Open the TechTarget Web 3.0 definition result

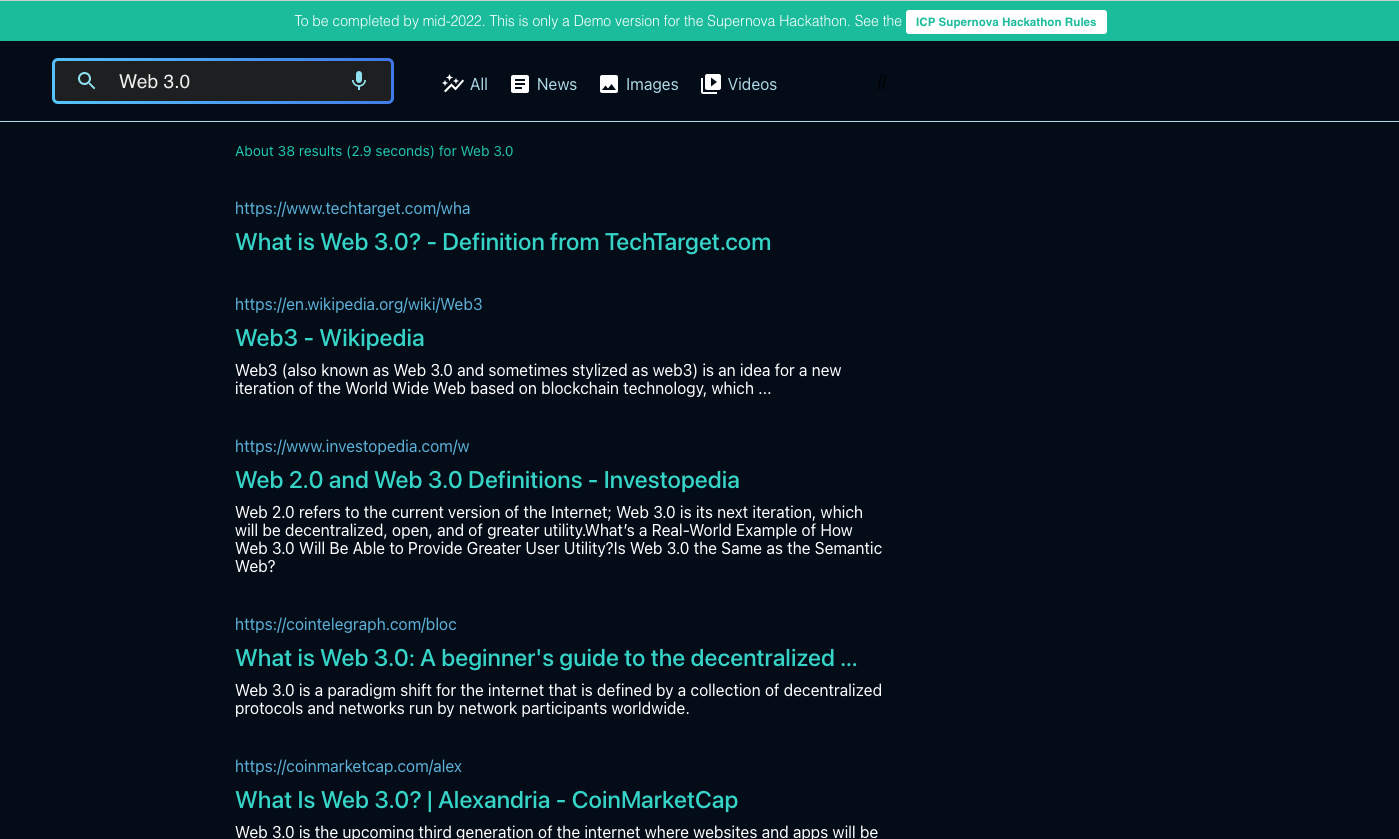click(x=503, y=242)
